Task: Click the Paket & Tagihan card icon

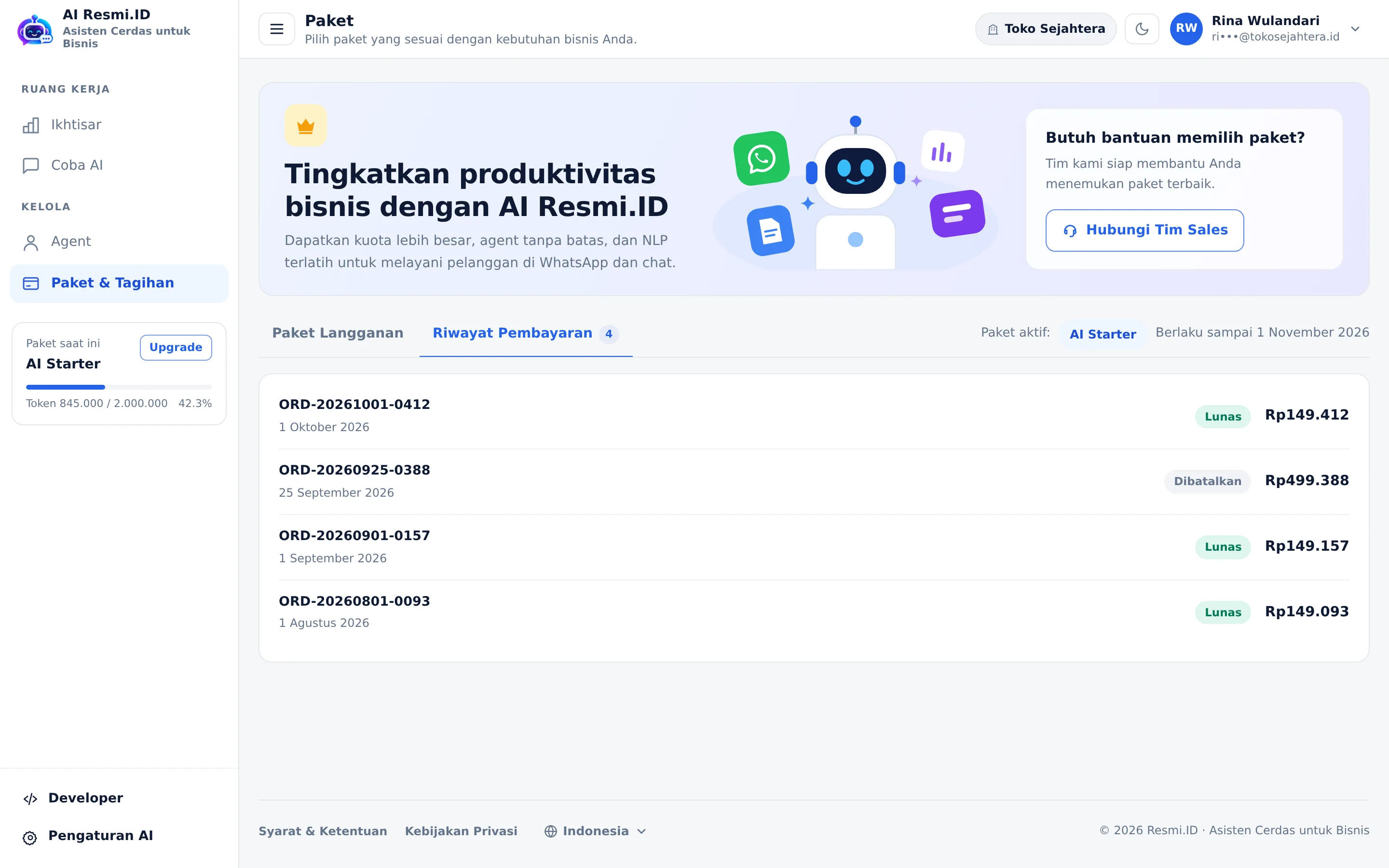Action: pyautogui.click(x=31, y=284)
